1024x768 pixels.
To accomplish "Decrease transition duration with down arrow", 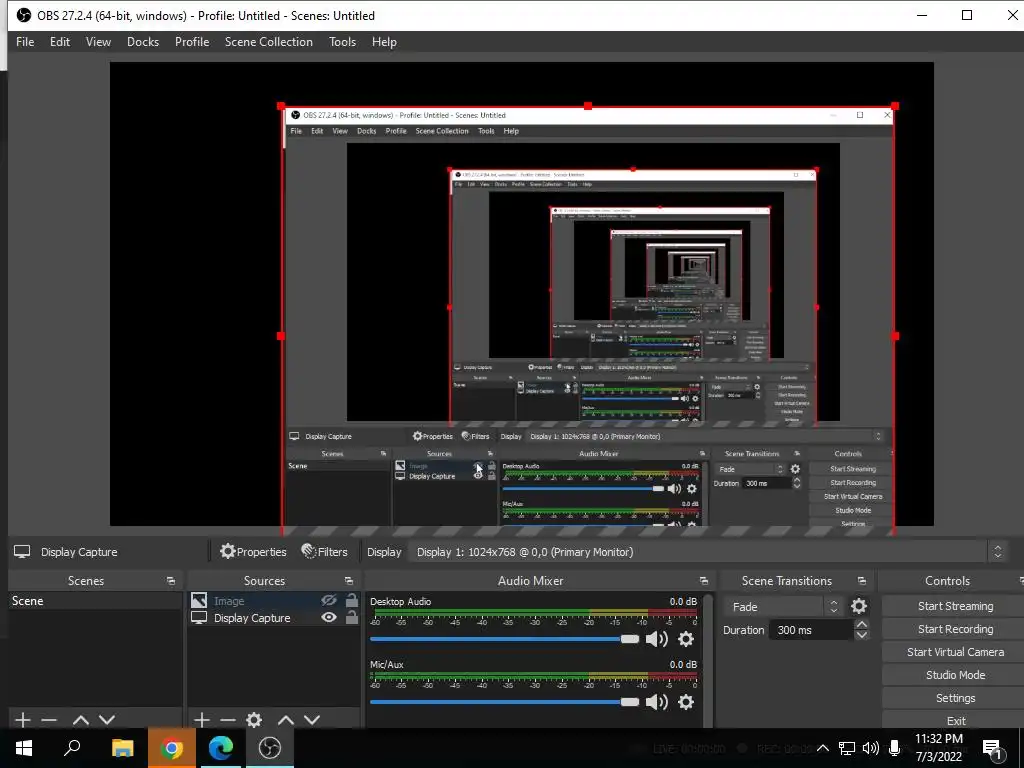I will click(861, 635).
